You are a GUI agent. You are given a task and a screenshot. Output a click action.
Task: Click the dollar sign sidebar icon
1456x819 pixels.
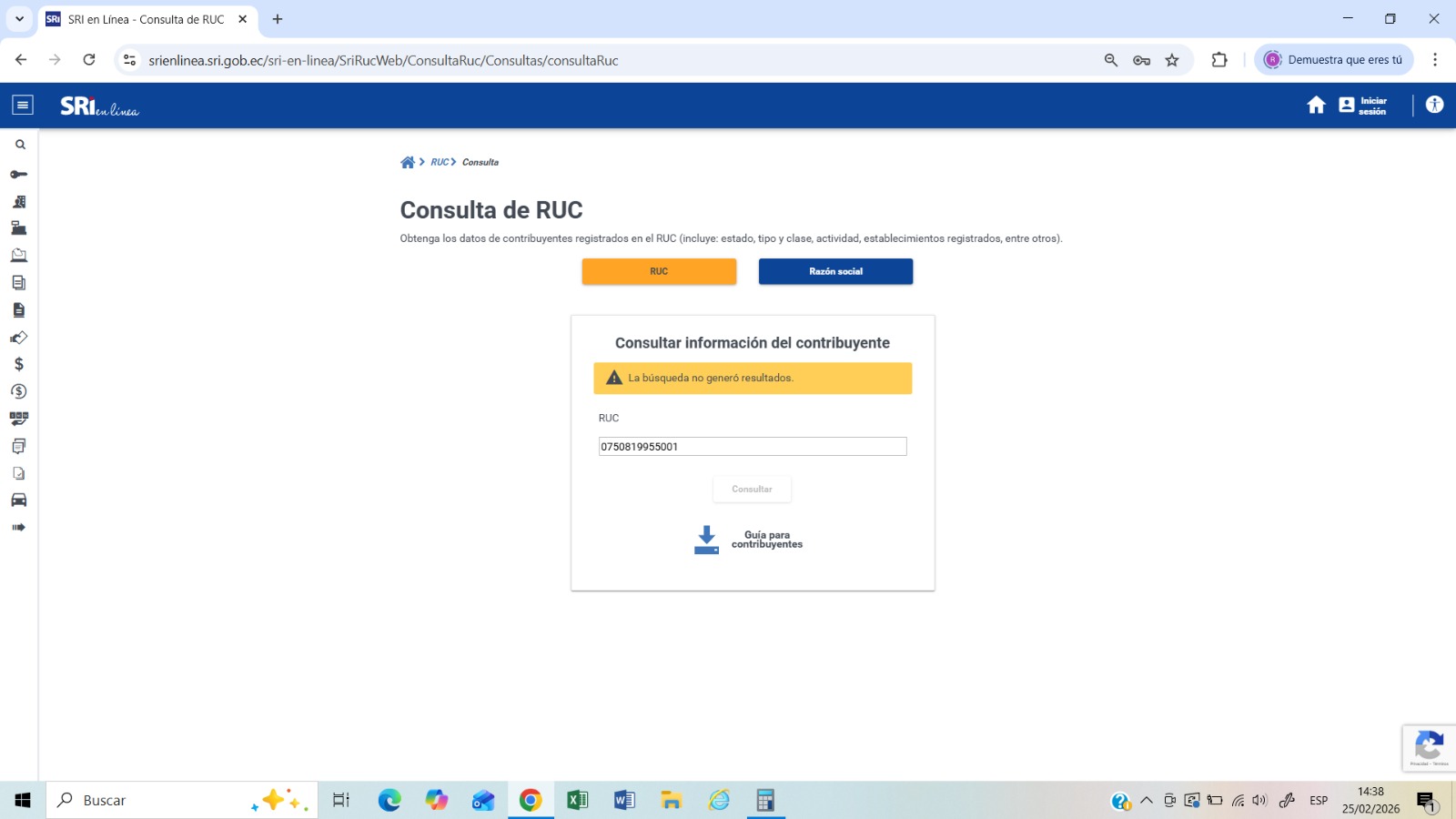(19, 364)
